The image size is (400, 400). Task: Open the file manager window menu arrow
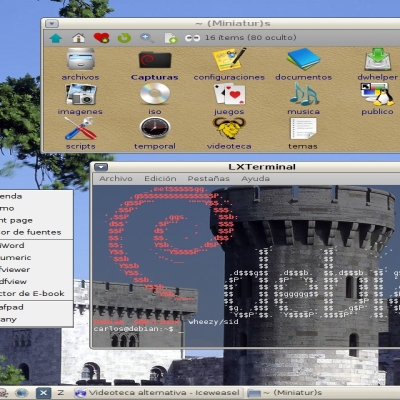[52, 24]
